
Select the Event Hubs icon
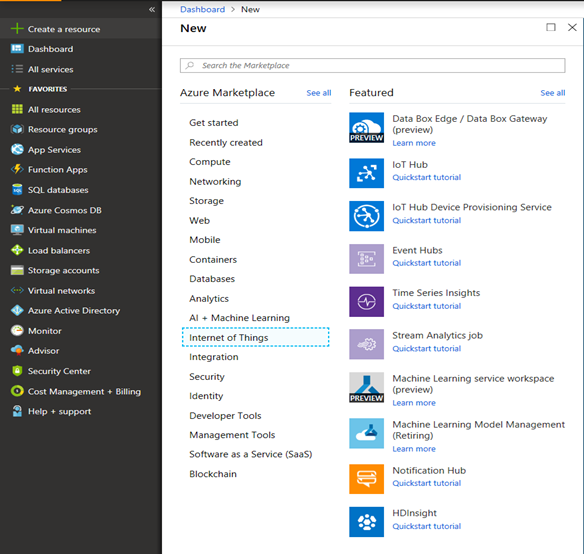click(366, 259)
